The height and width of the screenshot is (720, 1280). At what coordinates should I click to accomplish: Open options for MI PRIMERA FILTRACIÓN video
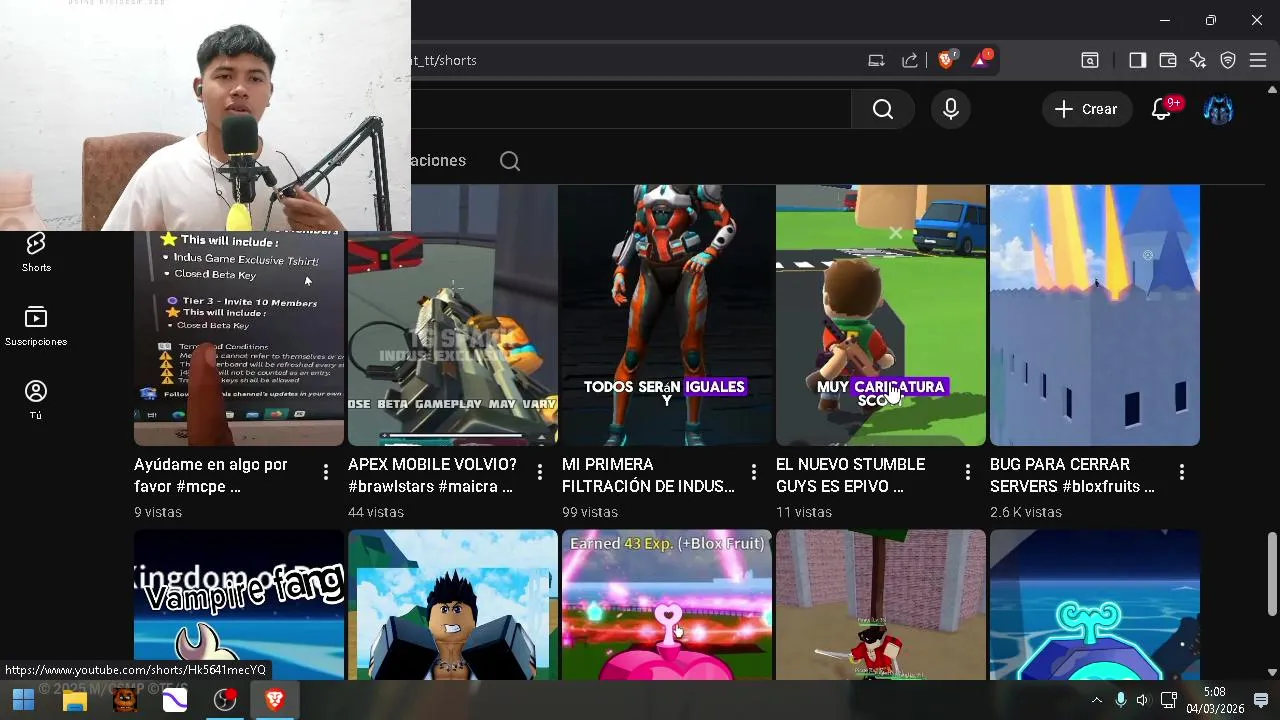754,472
